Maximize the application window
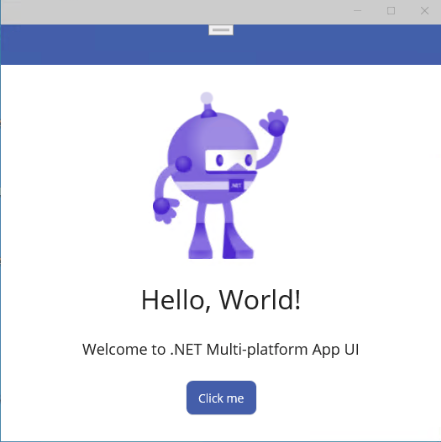 coord(391,11)
